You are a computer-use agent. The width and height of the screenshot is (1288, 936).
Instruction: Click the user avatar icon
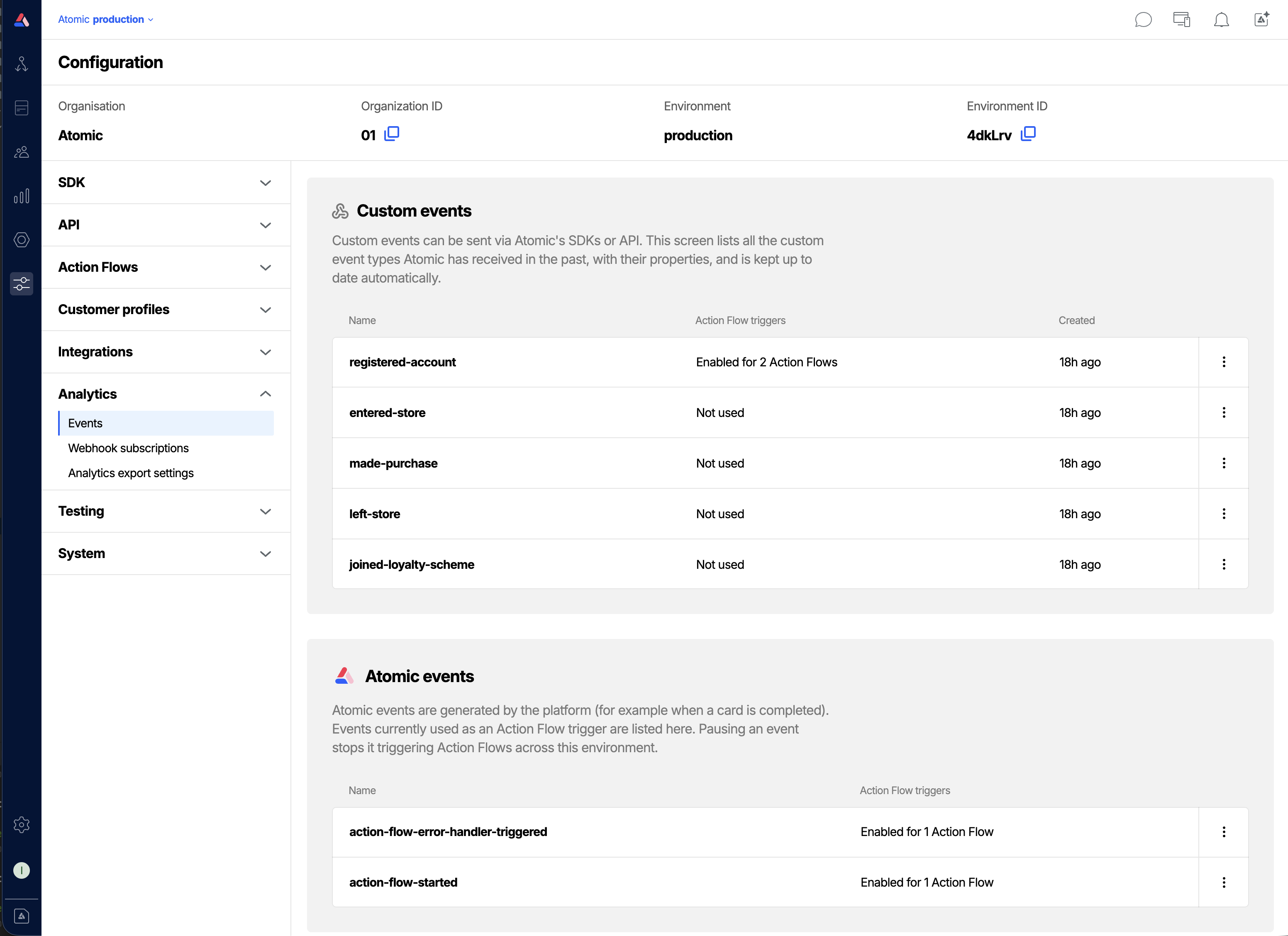22,870
